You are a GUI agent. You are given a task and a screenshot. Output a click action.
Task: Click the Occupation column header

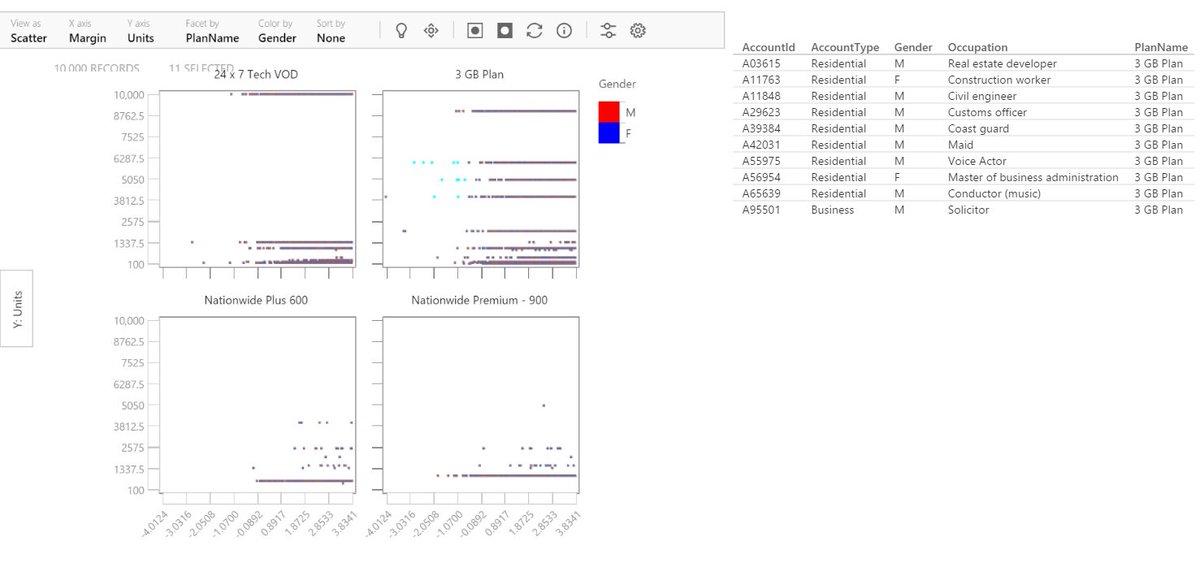tap(977, 47)
